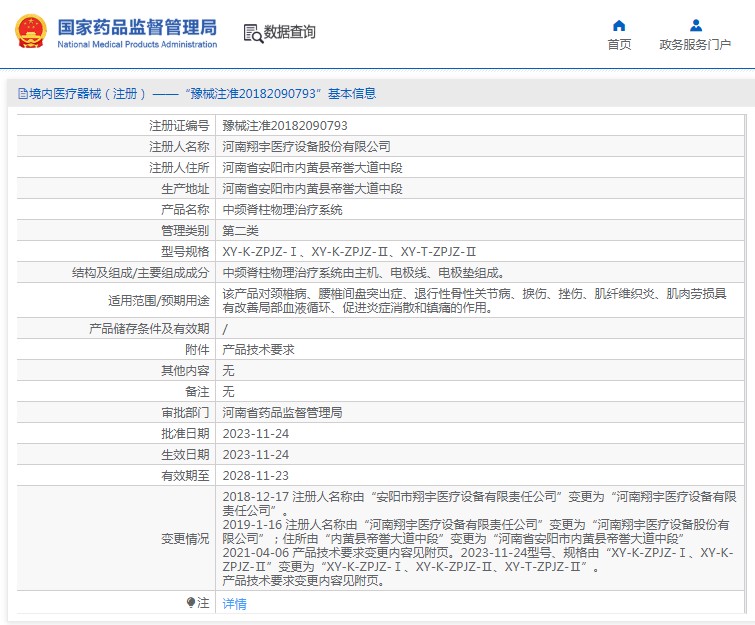Select the 产品名称 label
Viewport: 755px width, 625px height.
coord(185,209)
